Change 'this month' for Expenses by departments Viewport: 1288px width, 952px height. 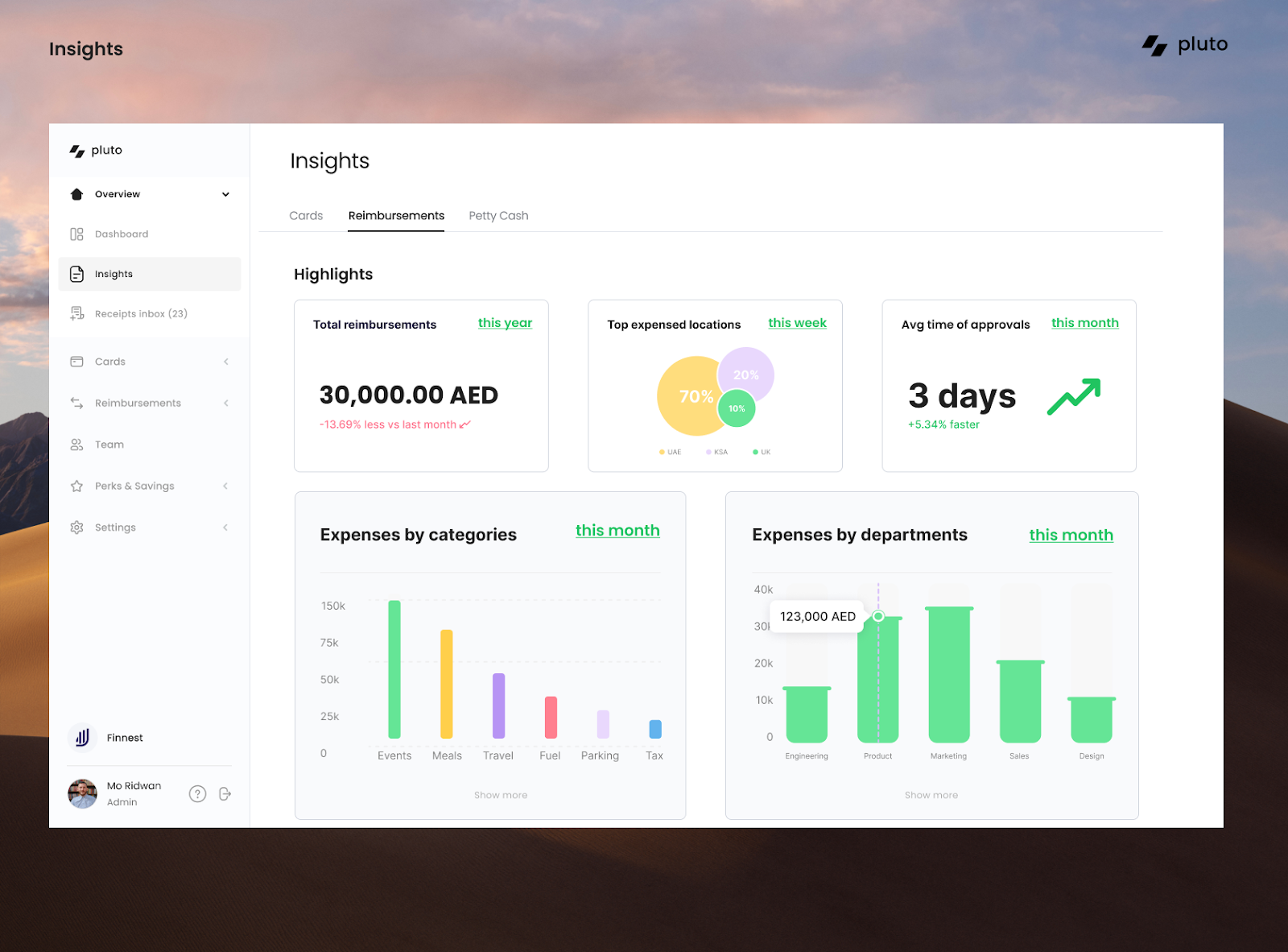point(1071,536)
